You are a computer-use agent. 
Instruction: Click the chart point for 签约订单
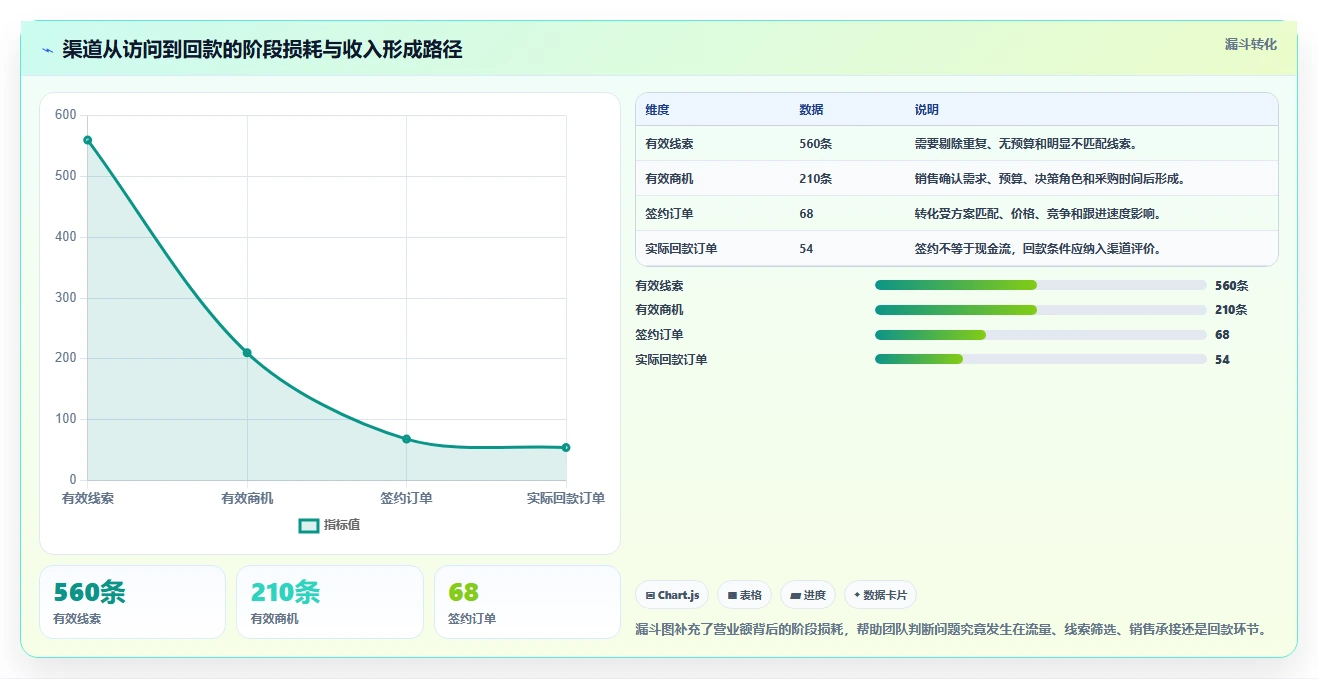[406, 439]
